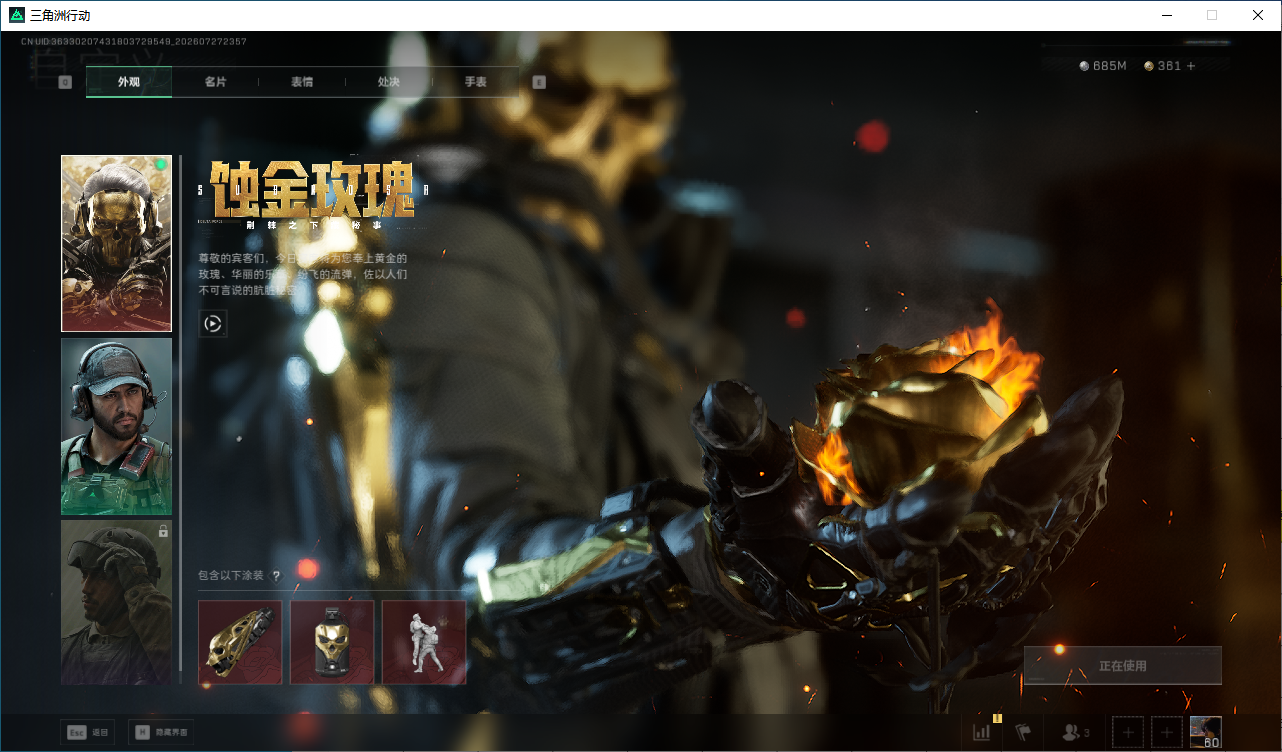Image resolution: width=1282 pixels, height=752 pixels.
Task: Close the 三角洲行动 window
Action: pos(1258,15)
